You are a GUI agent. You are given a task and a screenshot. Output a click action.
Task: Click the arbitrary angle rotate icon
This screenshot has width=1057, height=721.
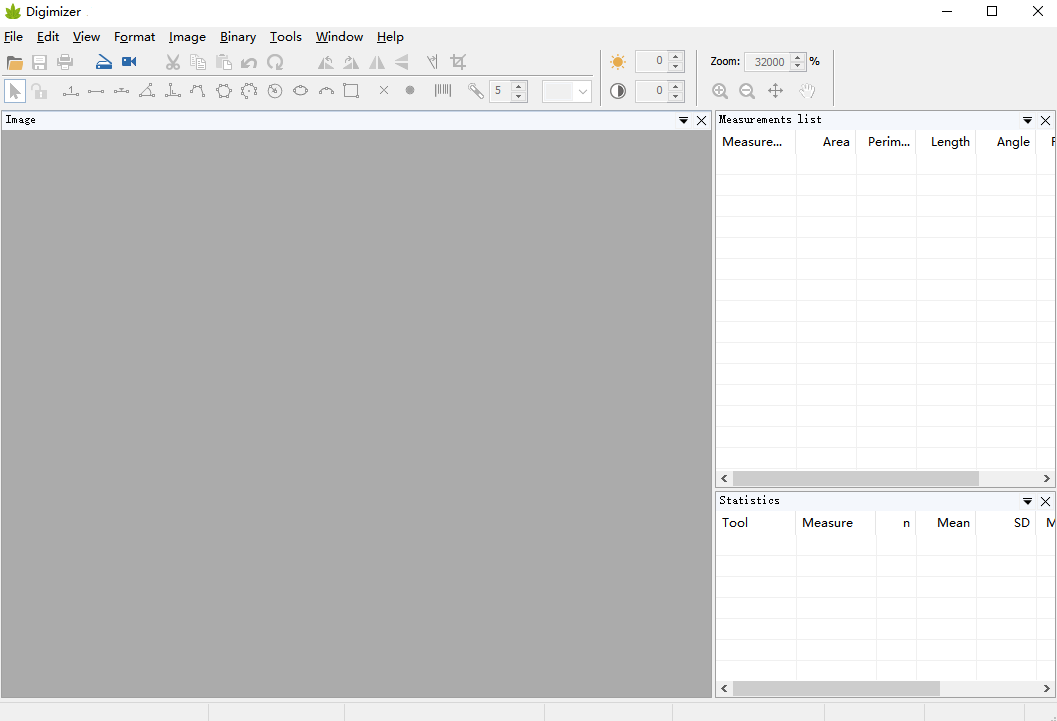click(x=432, y=63)
